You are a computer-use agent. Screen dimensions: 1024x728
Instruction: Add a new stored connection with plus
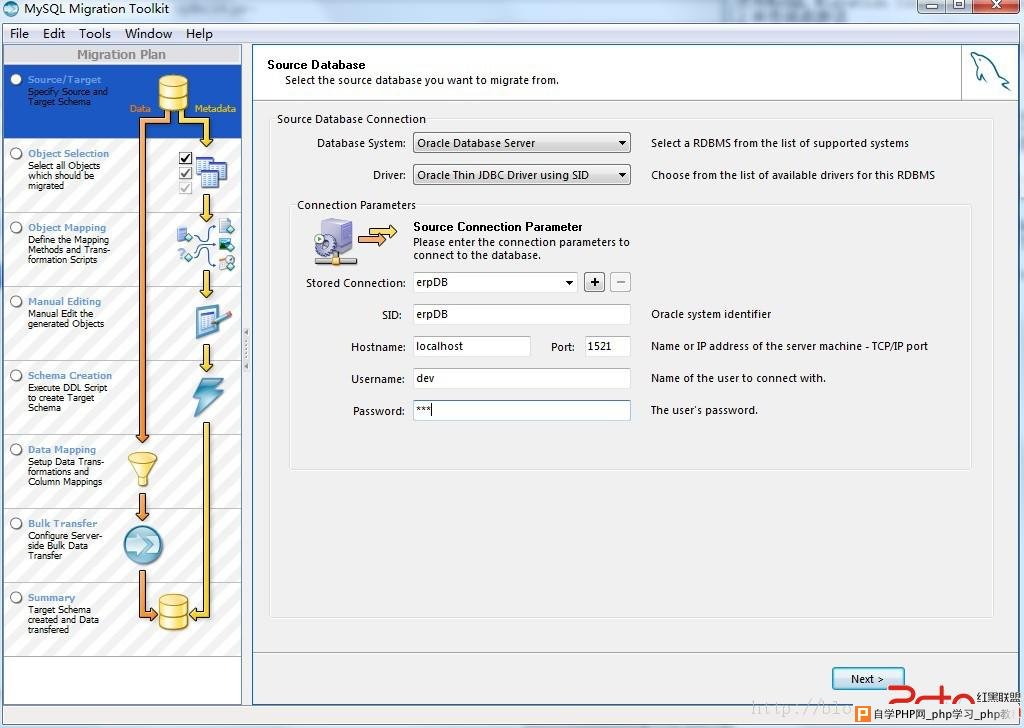point(594,282)
